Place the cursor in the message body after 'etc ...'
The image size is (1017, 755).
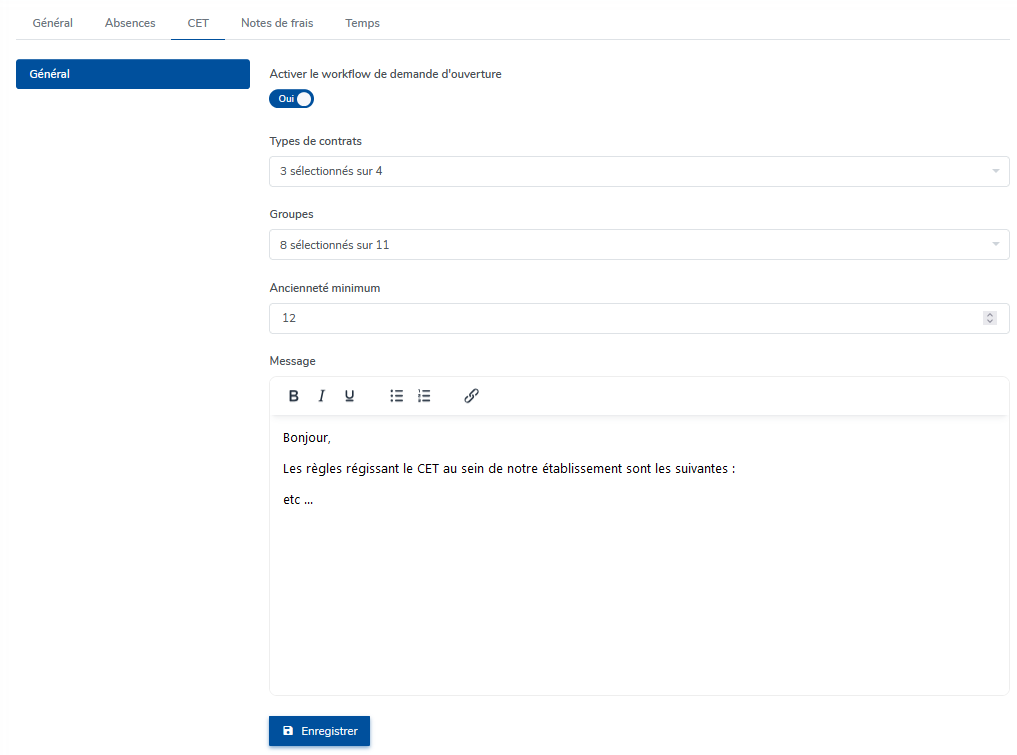315,500
